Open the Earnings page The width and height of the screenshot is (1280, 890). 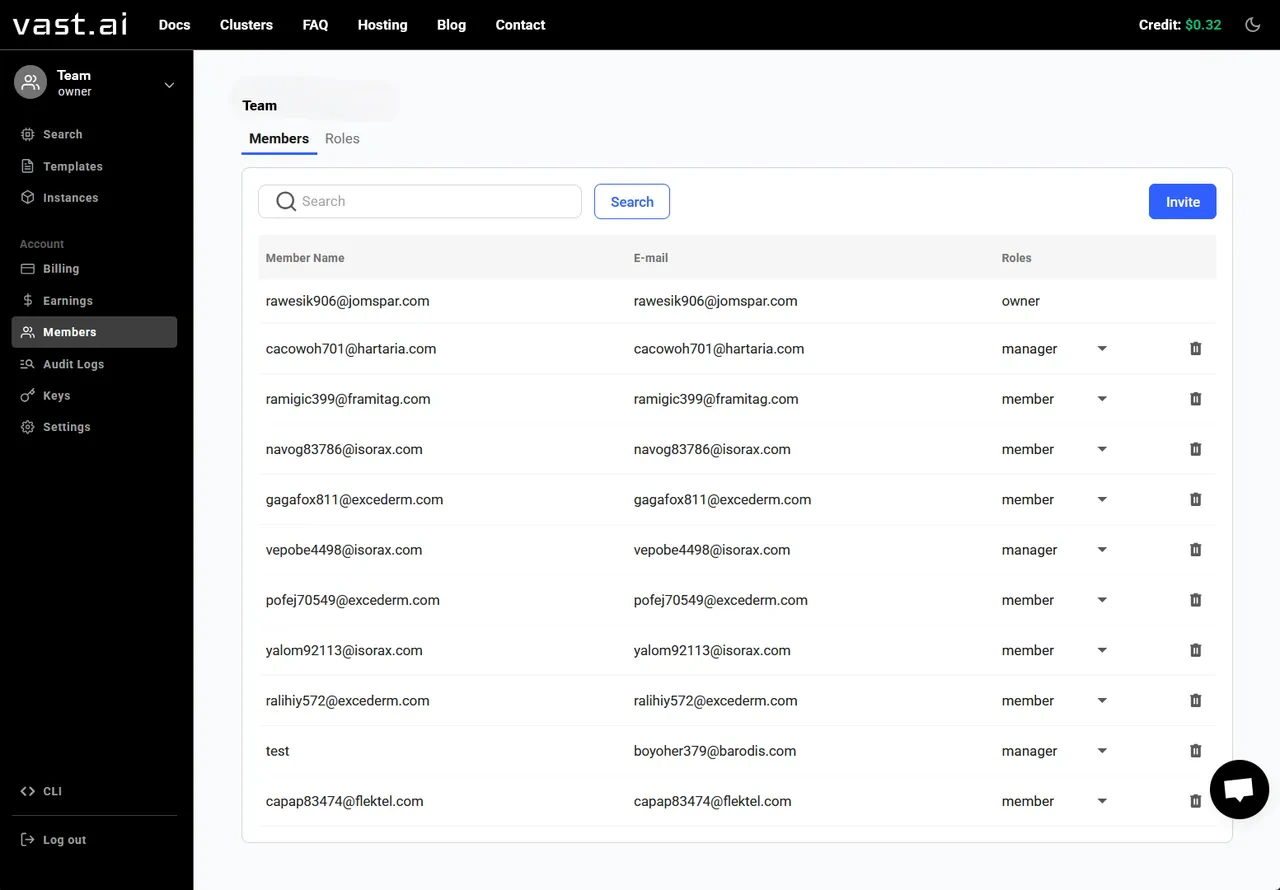pos(67,300)
